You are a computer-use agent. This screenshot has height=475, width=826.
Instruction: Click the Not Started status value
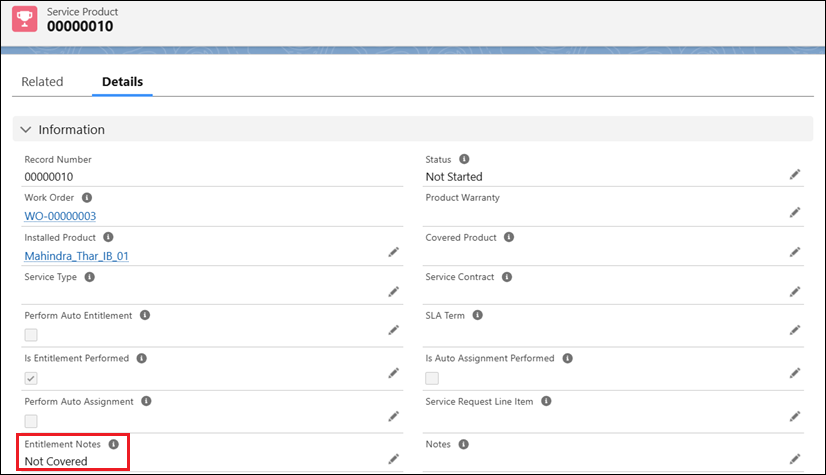click(454, 177)
